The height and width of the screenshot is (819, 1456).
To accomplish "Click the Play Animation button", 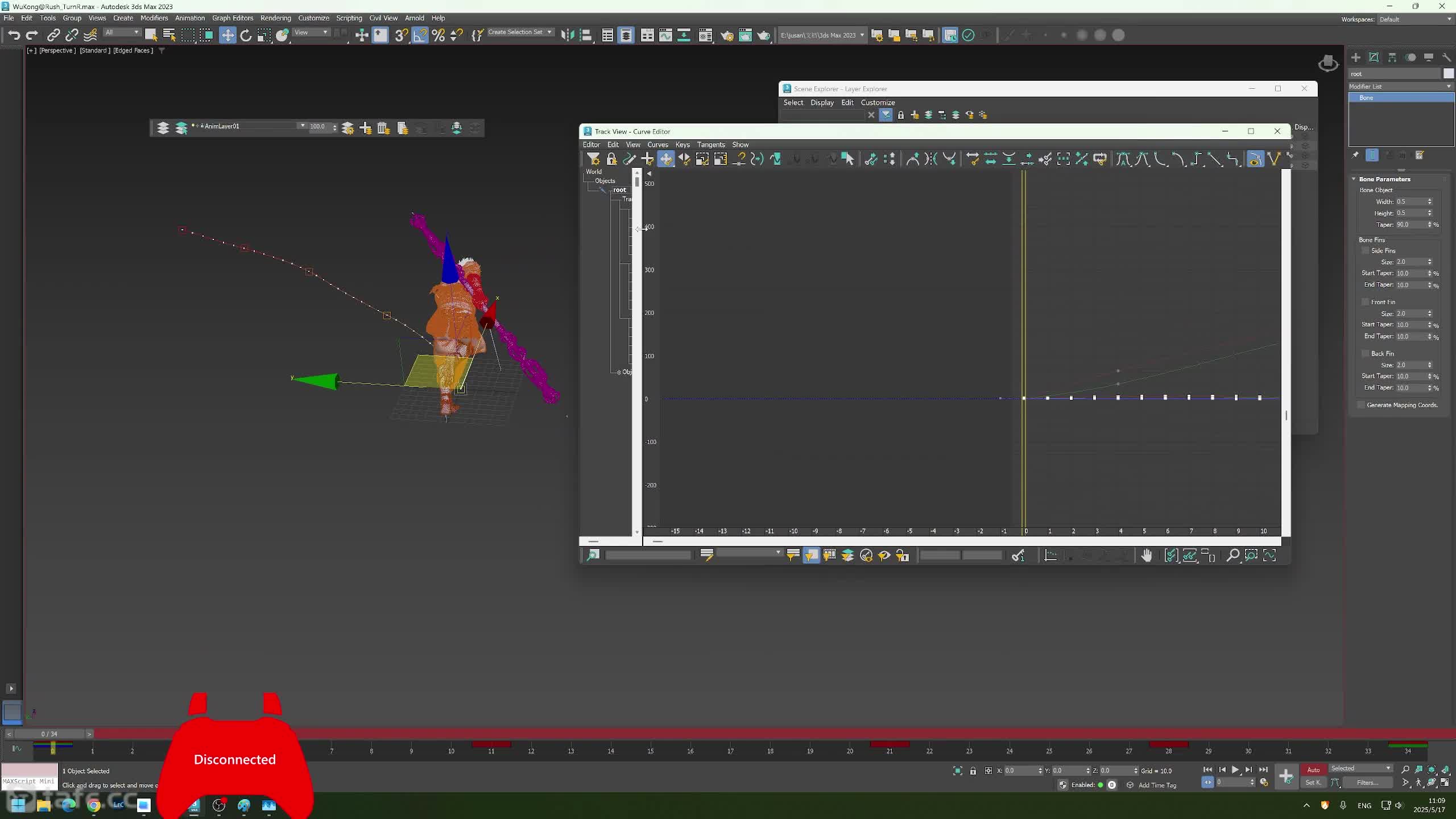I will point(1235,770).
